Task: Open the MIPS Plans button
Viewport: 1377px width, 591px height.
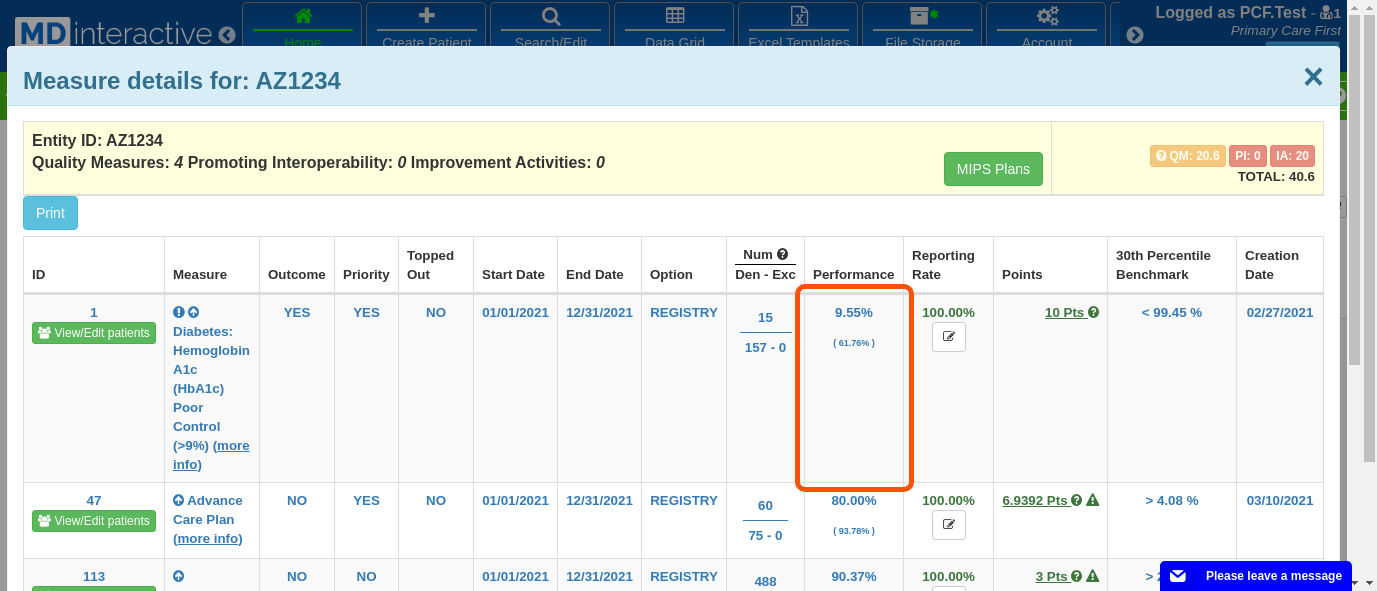Action: point(993,169)
